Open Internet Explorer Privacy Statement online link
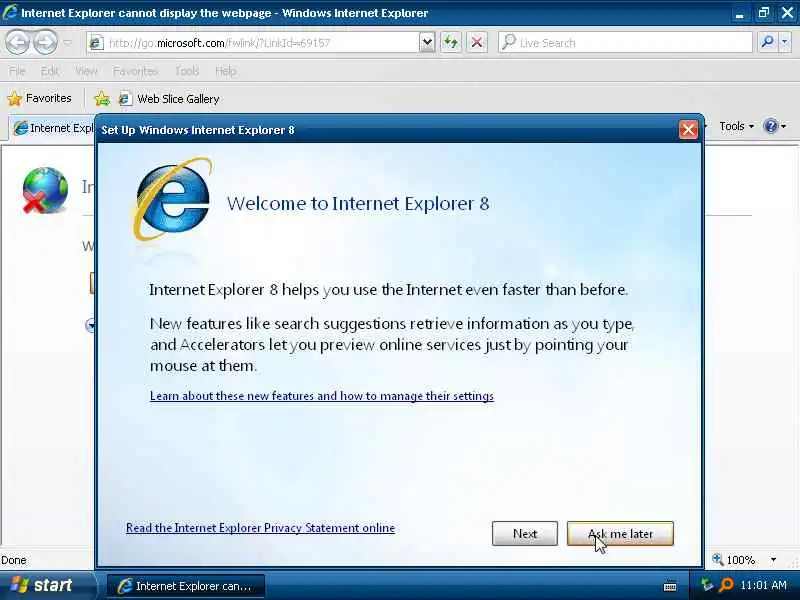The width and height of the screenshot is (800, 600). [260, 528]
